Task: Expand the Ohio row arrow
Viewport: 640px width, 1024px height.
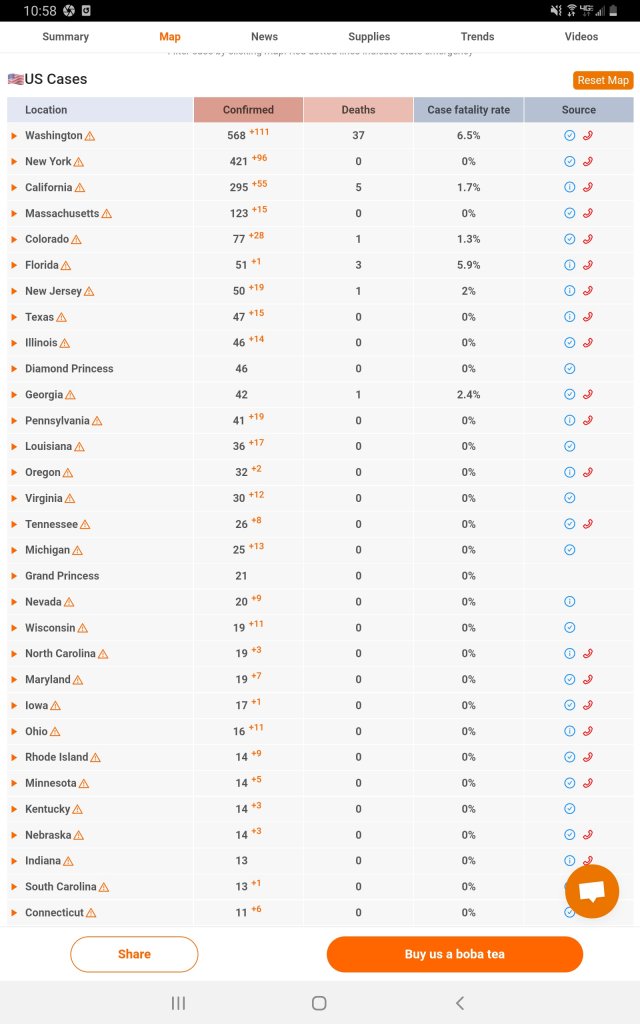Action: pyautogui.click(x=14, y=731)
